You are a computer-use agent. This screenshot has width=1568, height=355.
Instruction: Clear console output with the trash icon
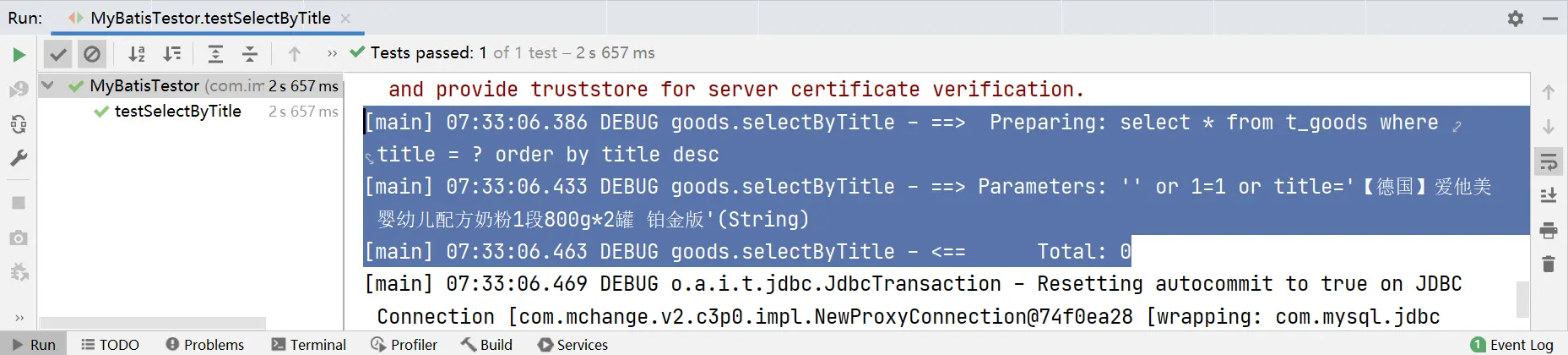click(1549, 264)
